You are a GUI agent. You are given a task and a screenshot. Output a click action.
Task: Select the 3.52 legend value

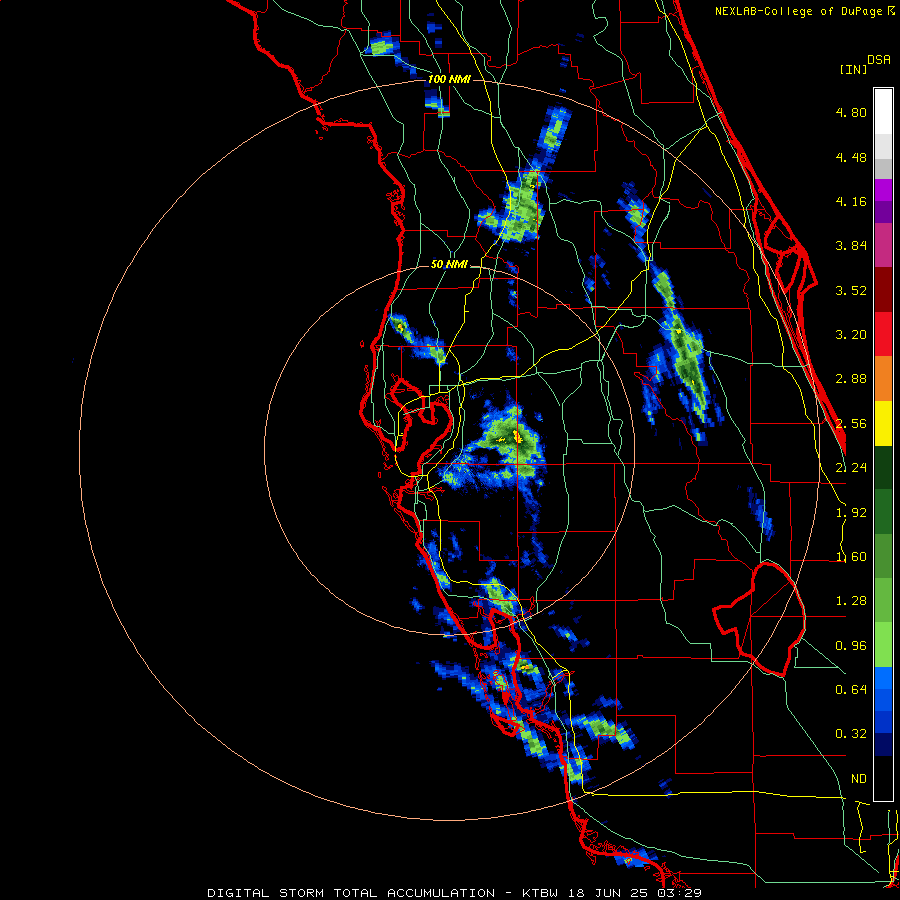click(x=851, y=290)
